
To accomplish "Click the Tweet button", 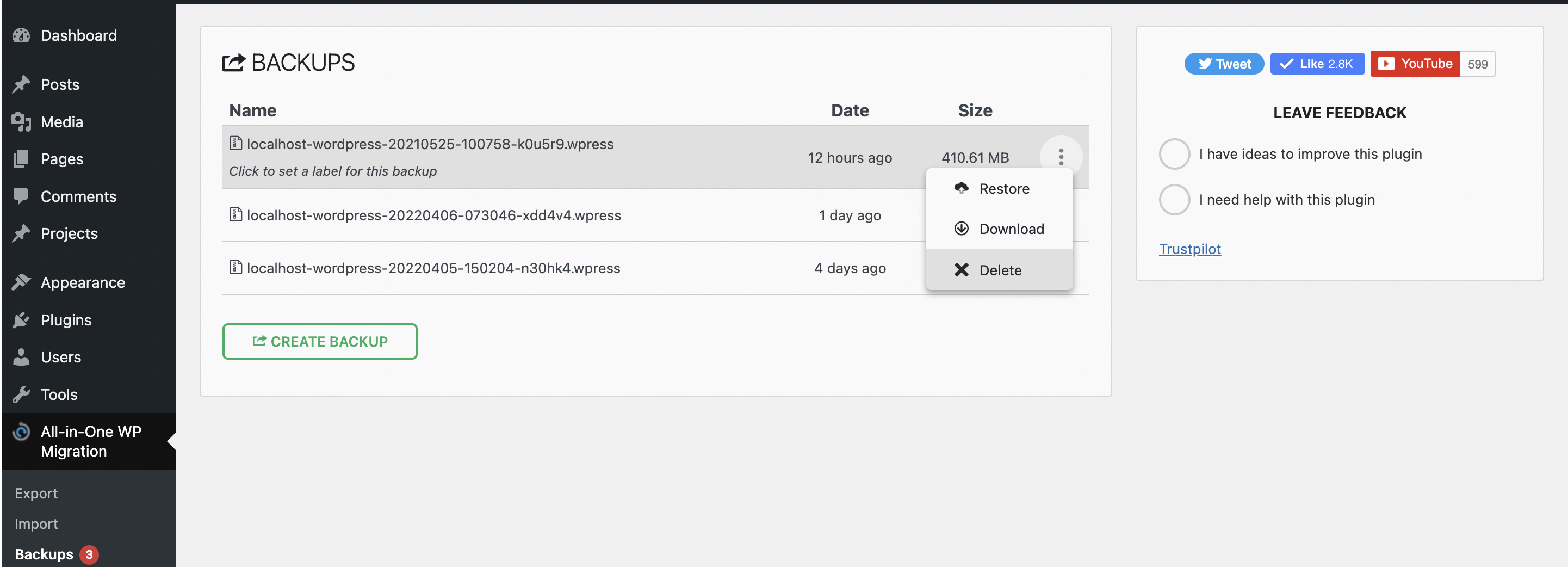I will (x=1224, y=64).
